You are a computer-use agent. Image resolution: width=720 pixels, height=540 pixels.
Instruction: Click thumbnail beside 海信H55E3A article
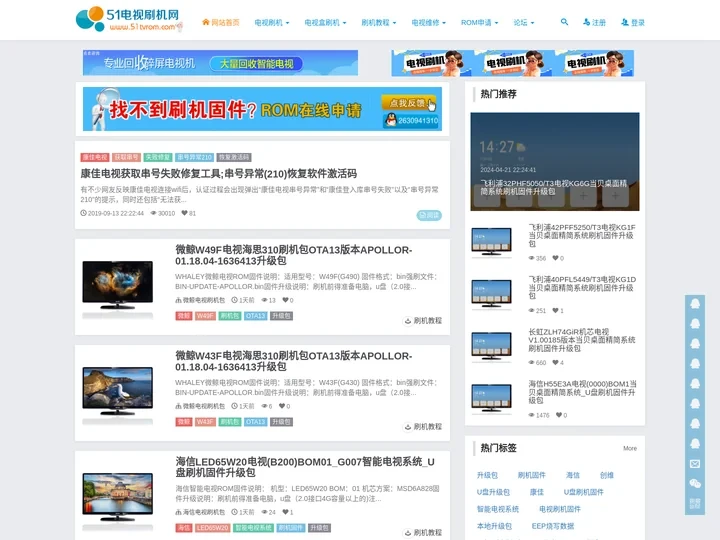coord(491,399)
